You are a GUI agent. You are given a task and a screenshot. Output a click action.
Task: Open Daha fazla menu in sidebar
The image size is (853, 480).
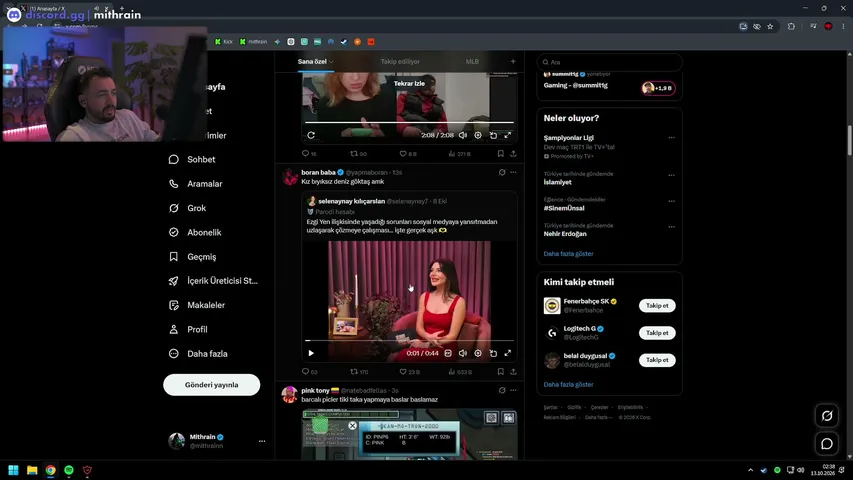[x=198, y=354]
